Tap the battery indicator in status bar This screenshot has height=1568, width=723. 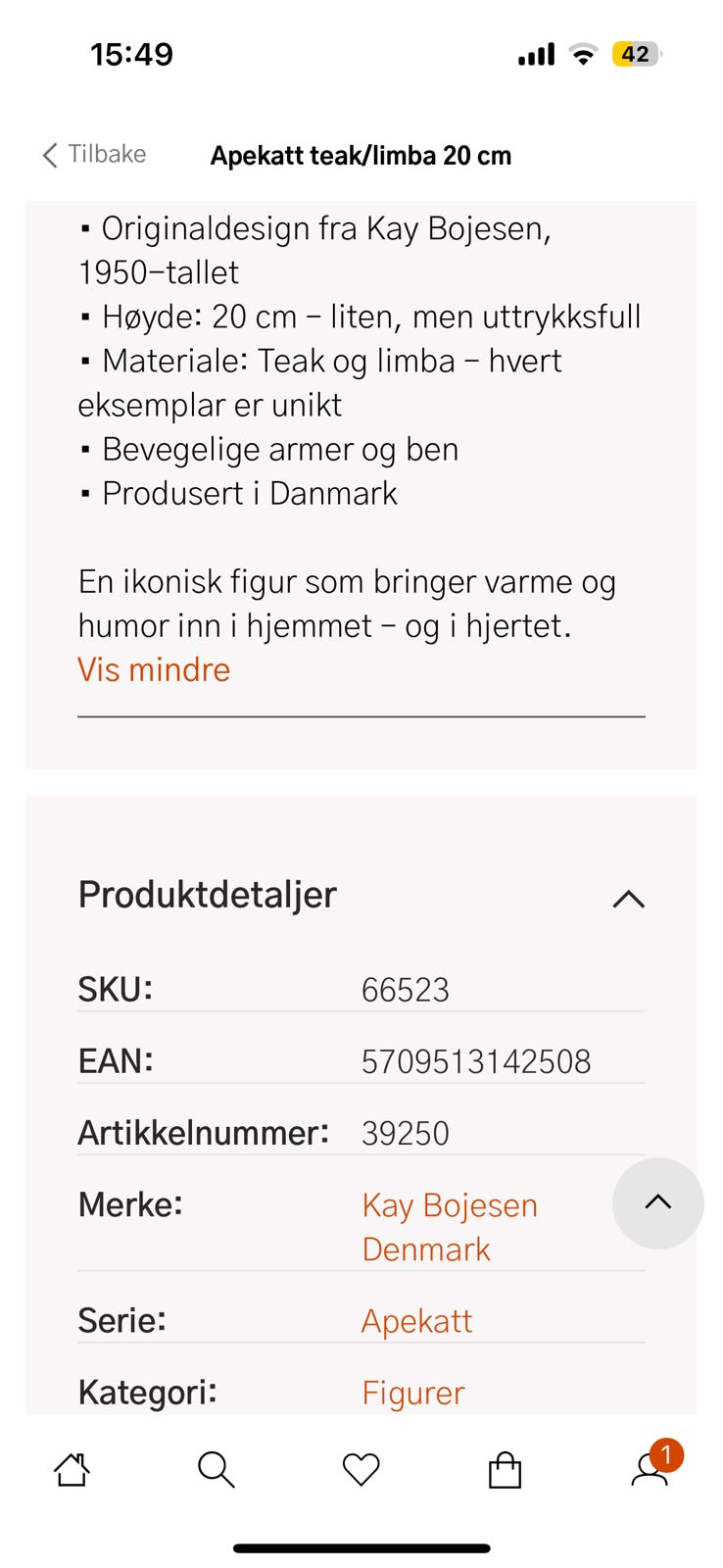(637, 54)
